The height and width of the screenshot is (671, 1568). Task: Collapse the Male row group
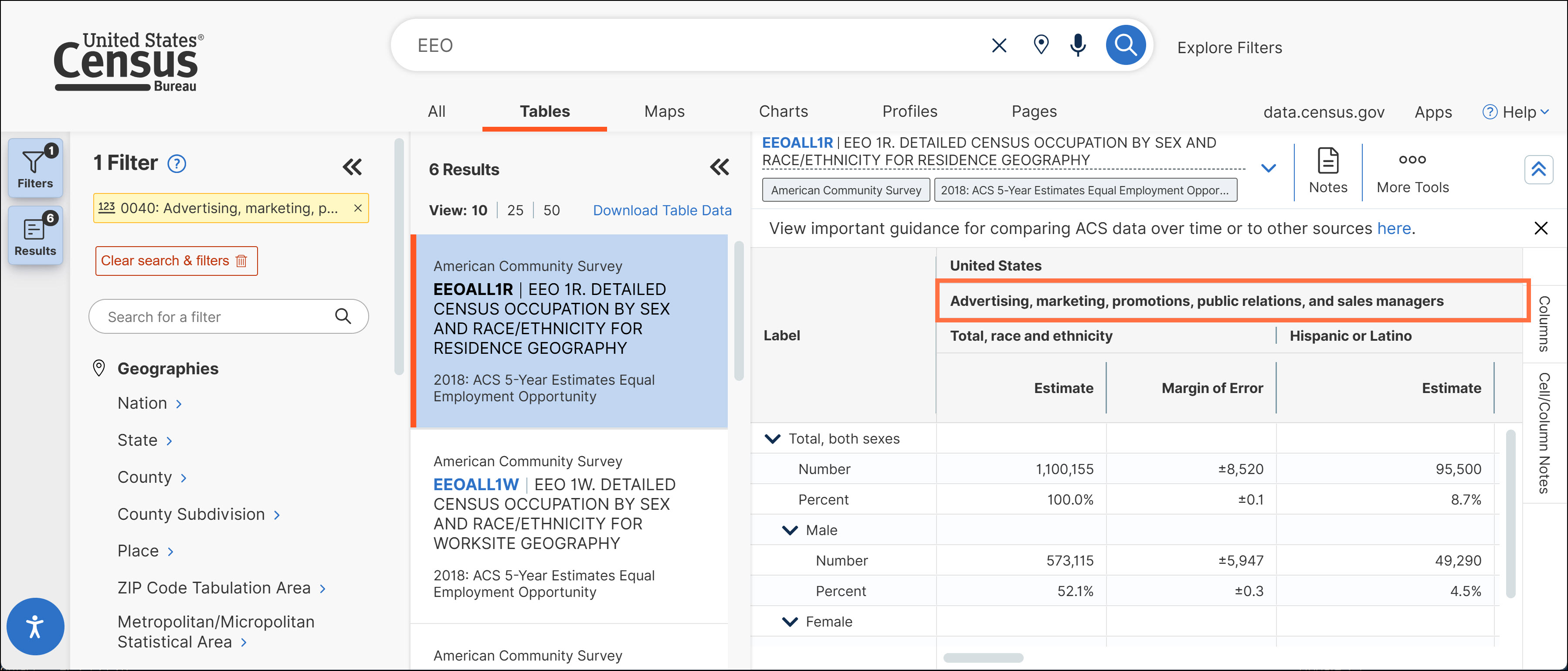pos(790,530)
